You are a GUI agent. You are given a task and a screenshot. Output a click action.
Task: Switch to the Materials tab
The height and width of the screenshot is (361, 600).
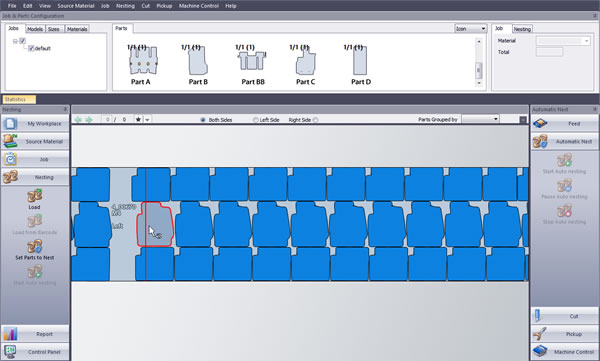pyautogui.click(x=77, y=29)
